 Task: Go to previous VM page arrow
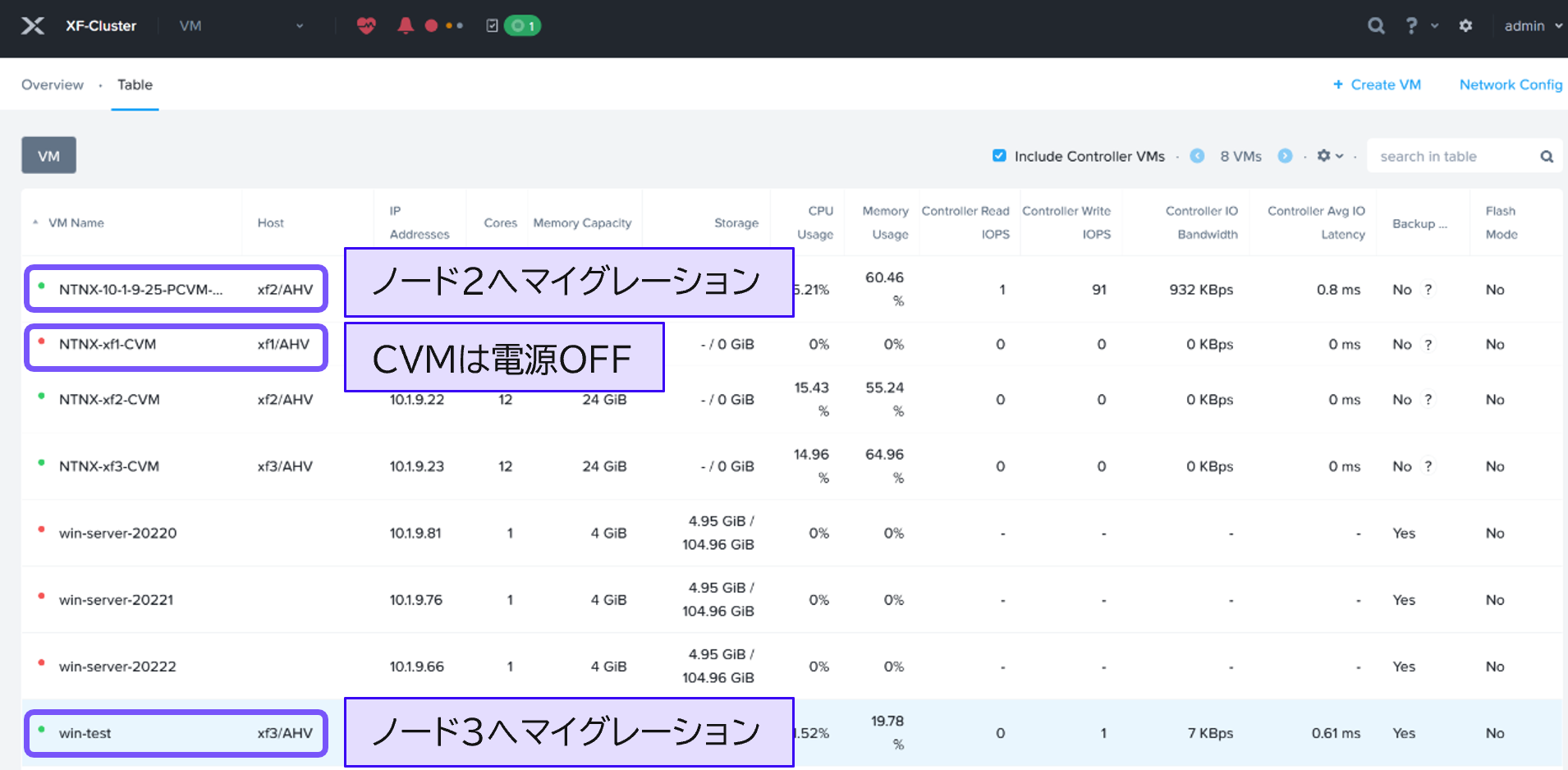(x=1197, y=156)
